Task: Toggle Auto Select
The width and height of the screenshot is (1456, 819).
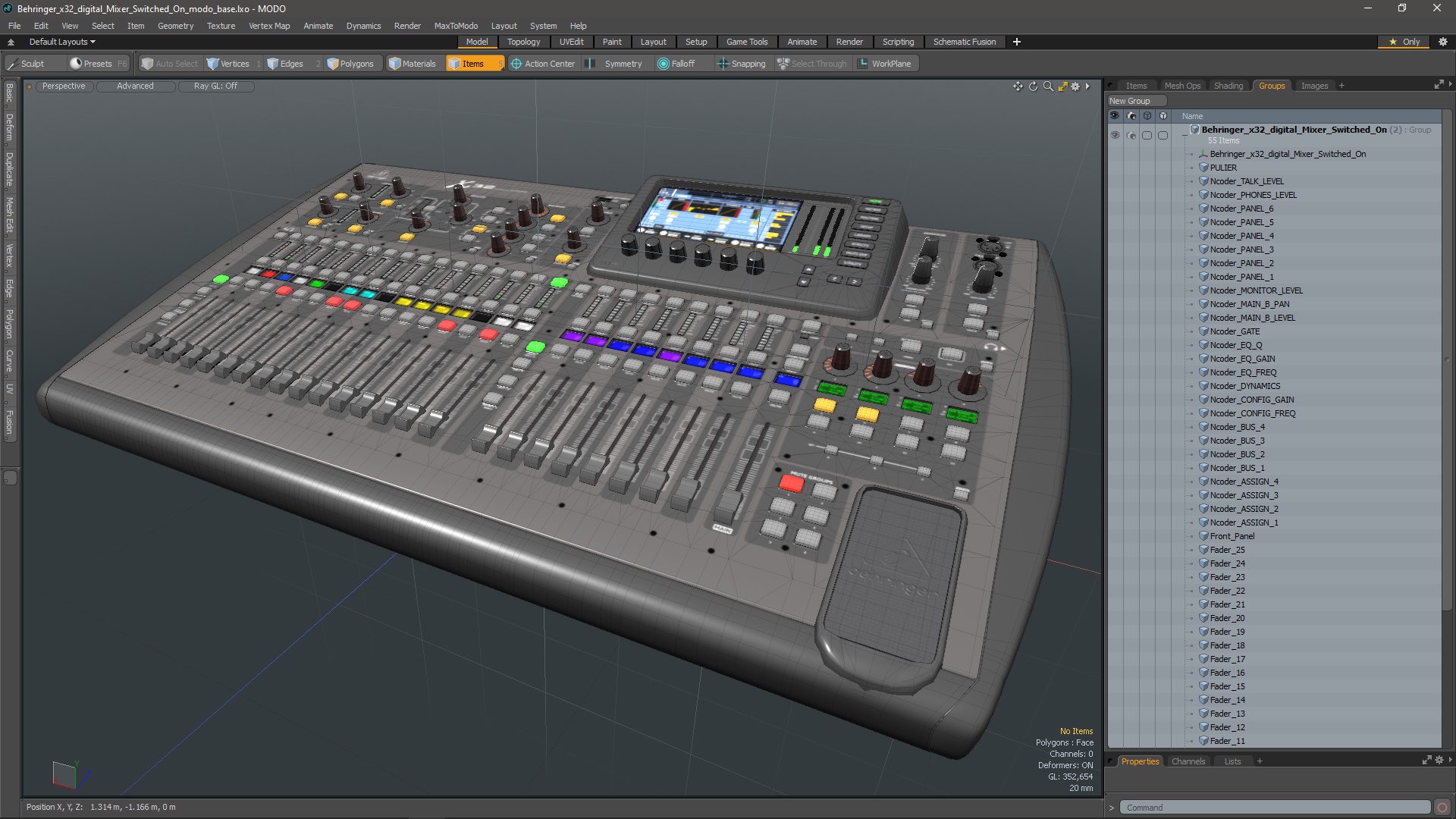Action: 169,64
